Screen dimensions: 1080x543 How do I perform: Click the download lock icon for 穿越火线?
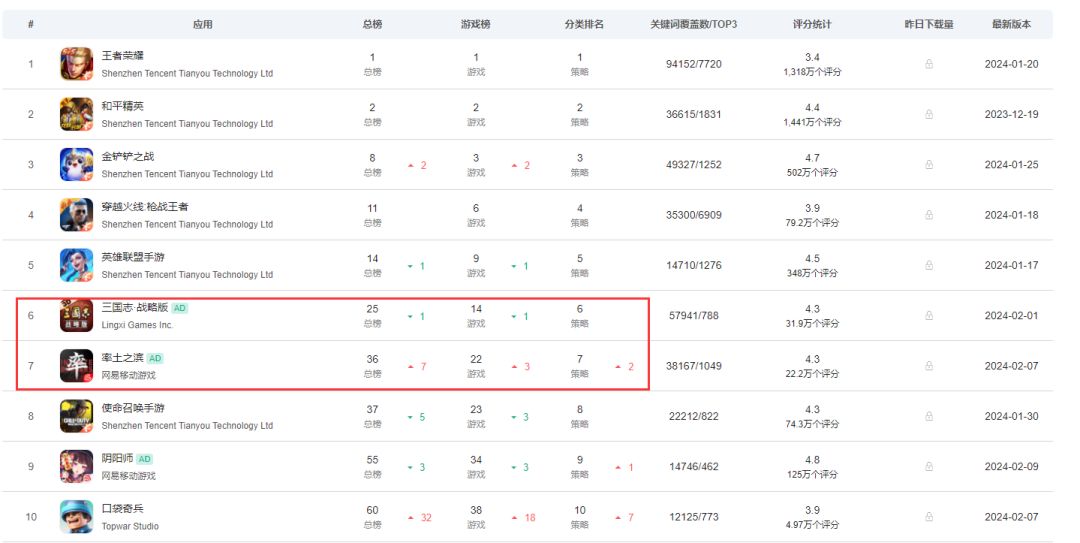coord(928,215)
